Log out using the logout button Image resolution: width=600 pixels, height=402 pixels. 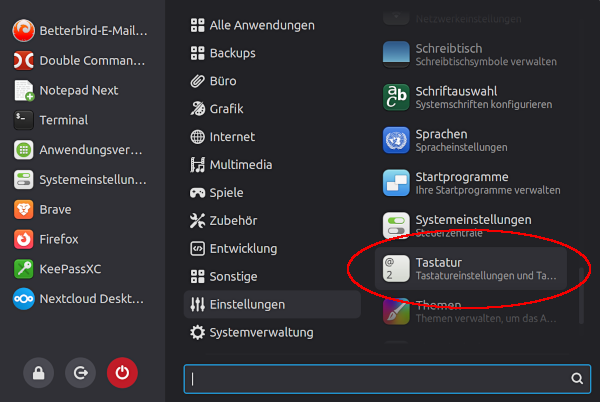(x=80, y=373)
